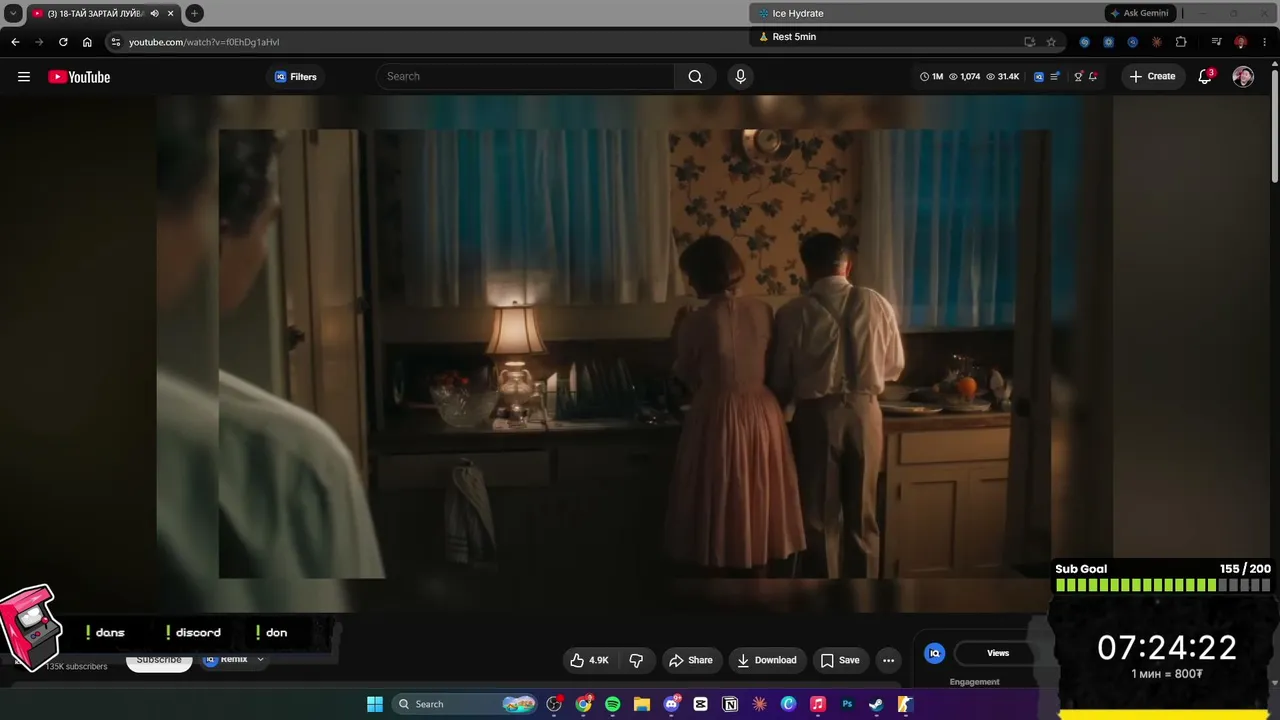The width and height of the screenshot is (1280, 720).
Task: Open CapCut from the taskbar
Action: coord(701,704)
